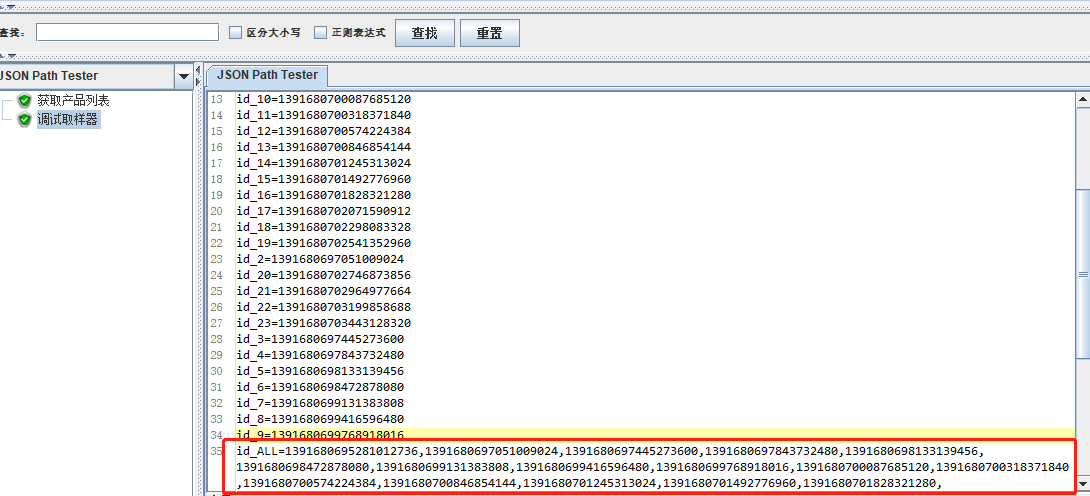This screenshot has height=496, width=1090.
Task: Click the collapse arrow at the top-left corner
Action: [10, 6]
